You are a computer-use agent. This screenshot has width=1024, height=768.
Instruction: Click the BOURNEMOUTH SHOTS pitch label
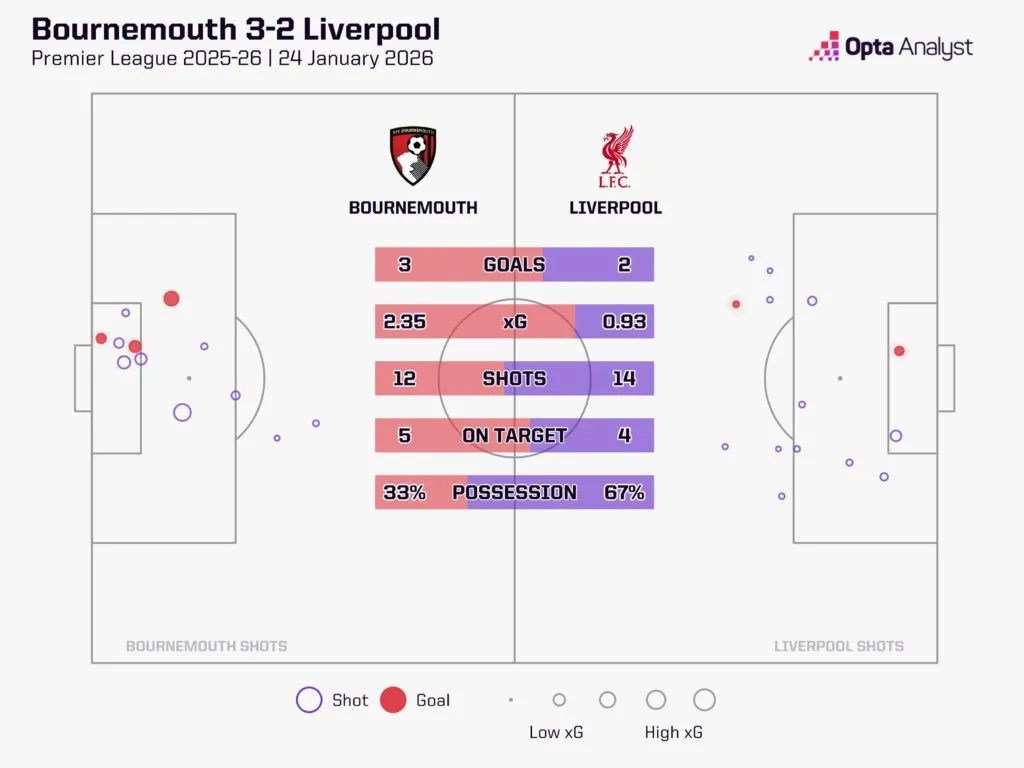[x=206, y=646]
